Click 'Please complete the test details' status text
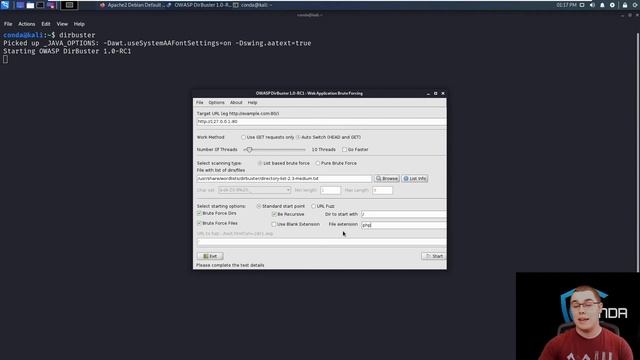The width and height of the screenshot is (640, 360). 230,265
